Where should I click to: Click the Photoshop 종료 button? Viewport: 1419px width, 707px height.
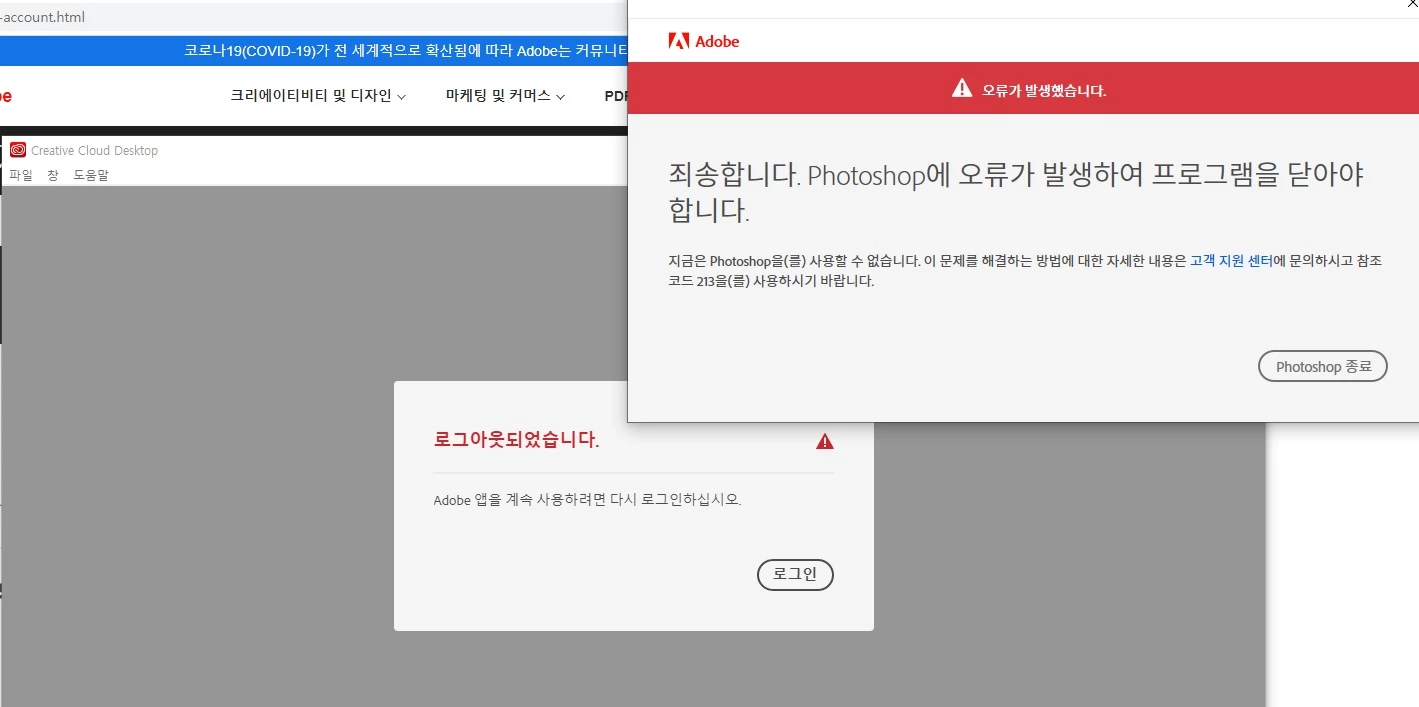pos(1322,367)
